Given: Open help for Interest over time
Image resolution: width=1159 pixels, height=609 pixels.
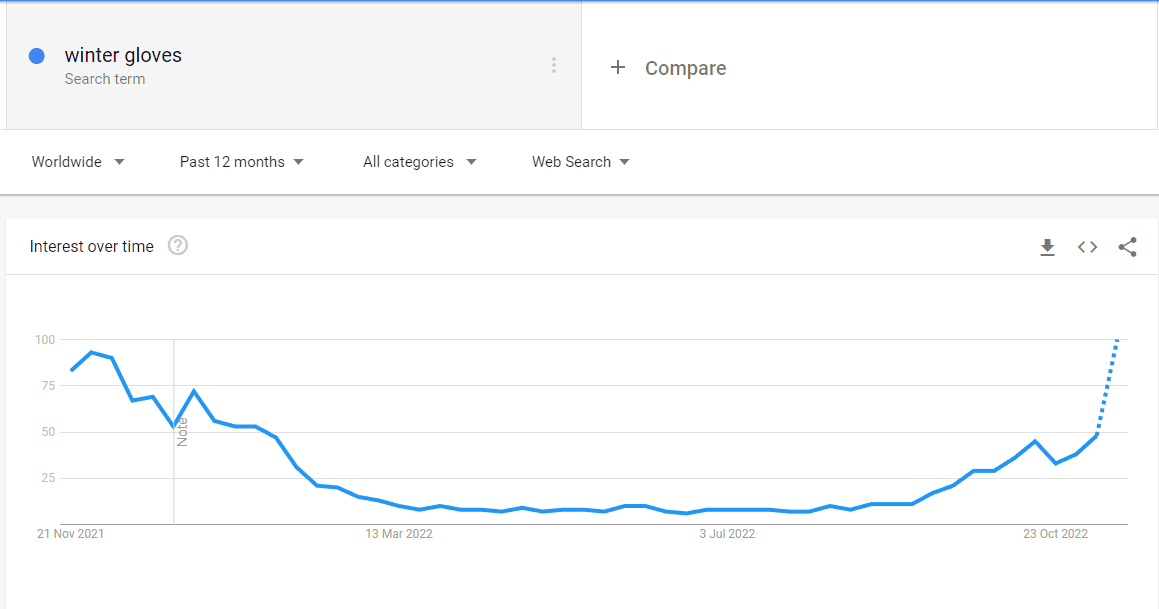Looking at the screenshot, I should pyautogui.click(x=178, y=245).
